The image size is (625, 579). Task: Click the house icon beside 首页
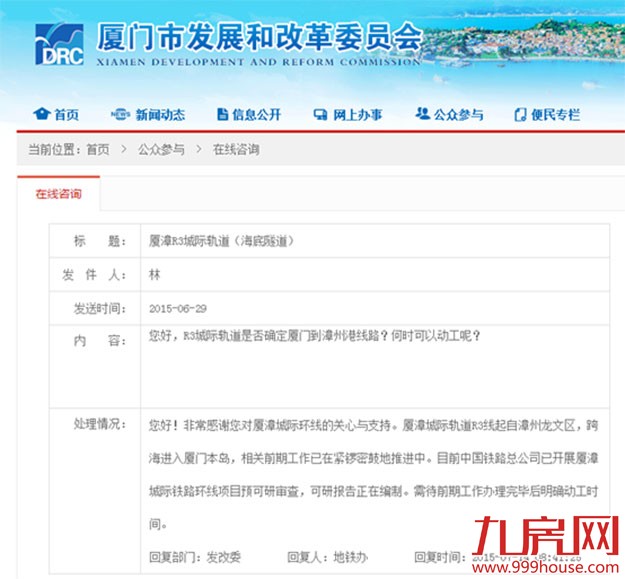point(41,114)
